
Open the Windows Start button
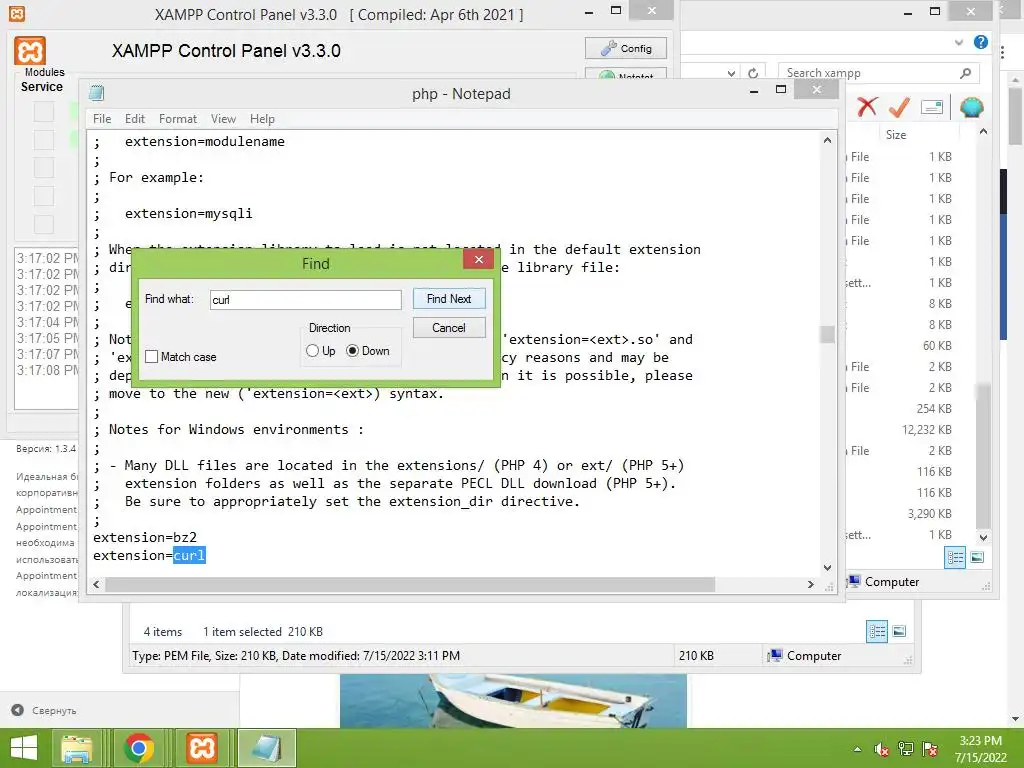click(x=24, y=748)
